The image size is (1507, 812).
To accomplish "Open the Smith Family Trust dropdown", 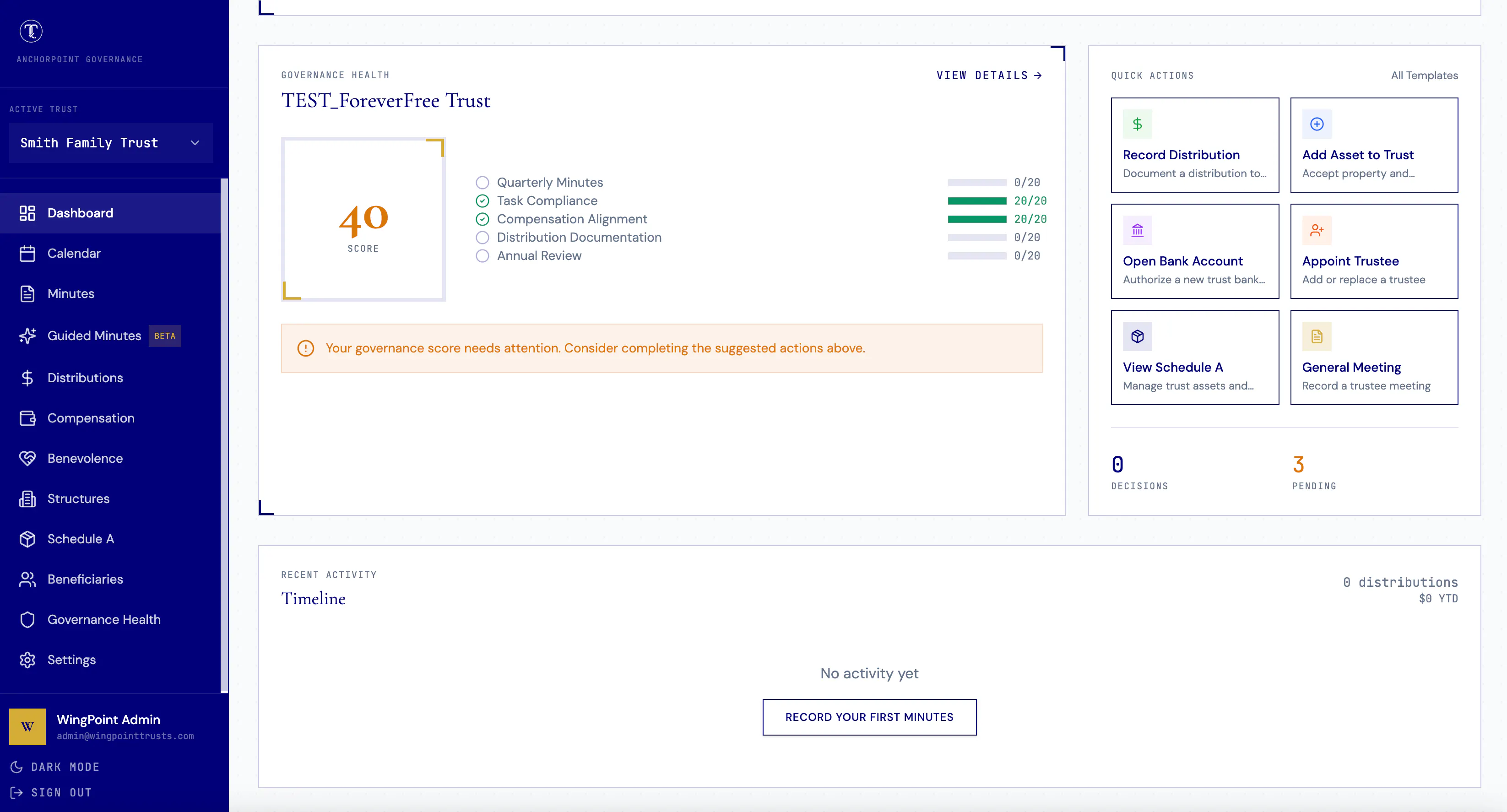I will coord(111,143).
